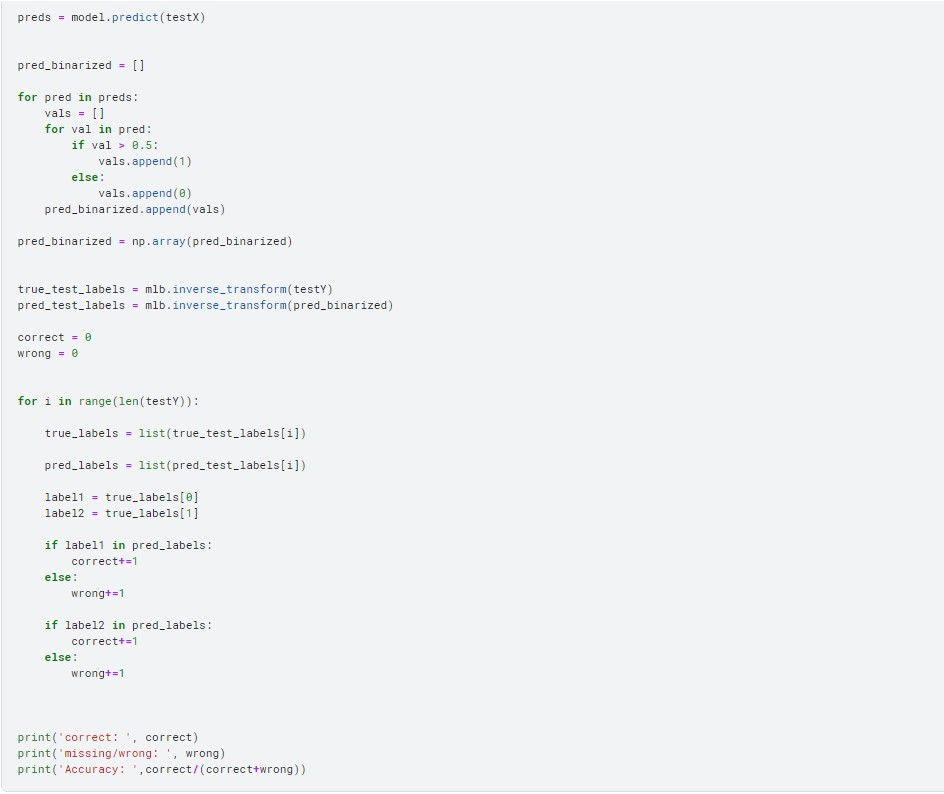The image size is (944, 794).
Task: Click the vals.append(0) statement
Action: tap(144, 193)
